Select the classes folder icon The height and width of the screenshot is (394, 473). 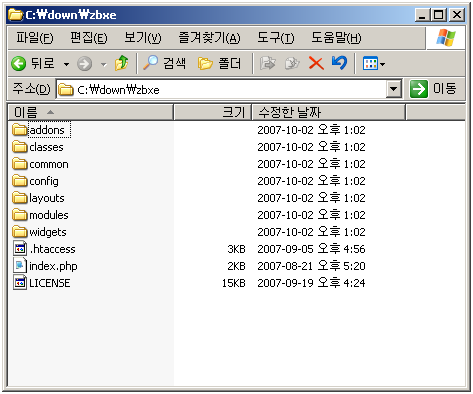(x=20, y=146)
